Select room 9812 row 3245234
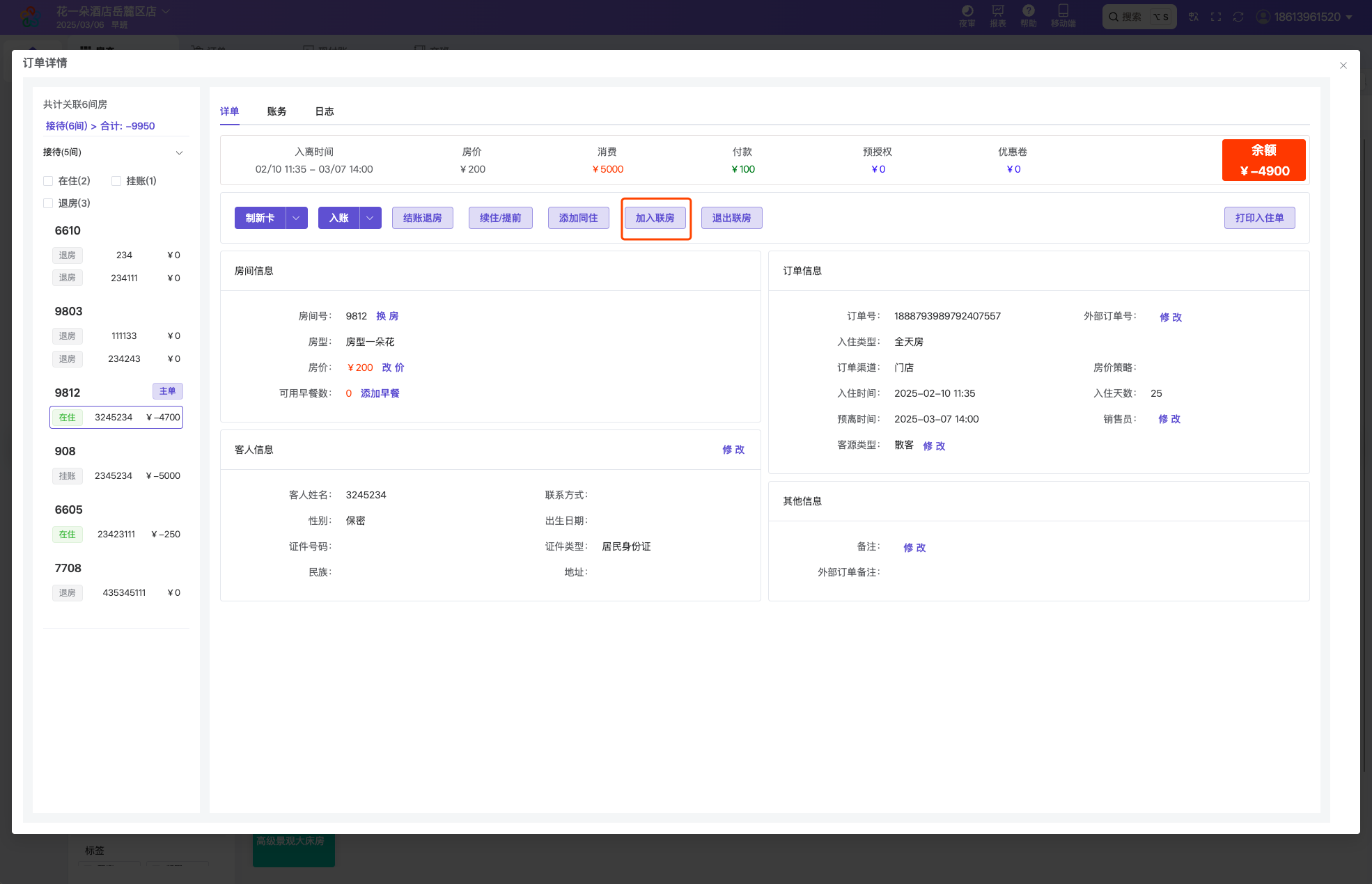This screenshot has width=1372, height=884. coord(116,418)
